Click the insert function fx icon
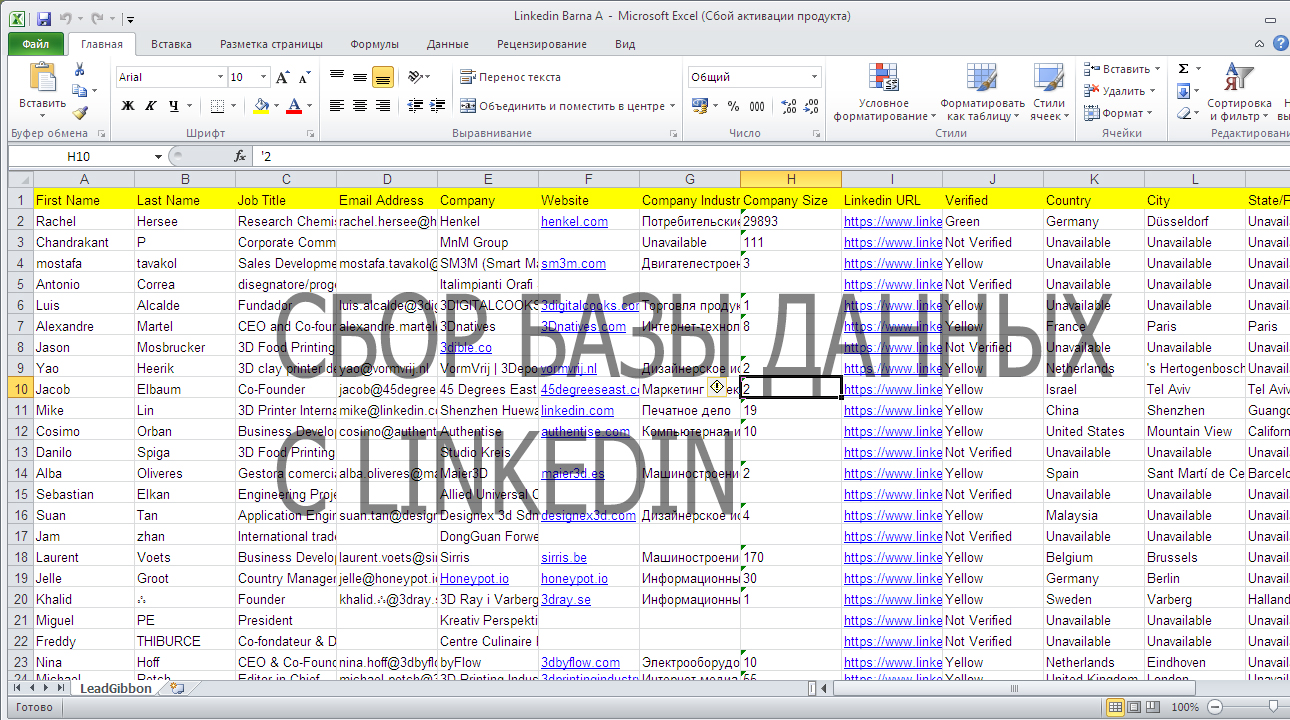This screenshot has height=720, width=1290. [240, 156]
